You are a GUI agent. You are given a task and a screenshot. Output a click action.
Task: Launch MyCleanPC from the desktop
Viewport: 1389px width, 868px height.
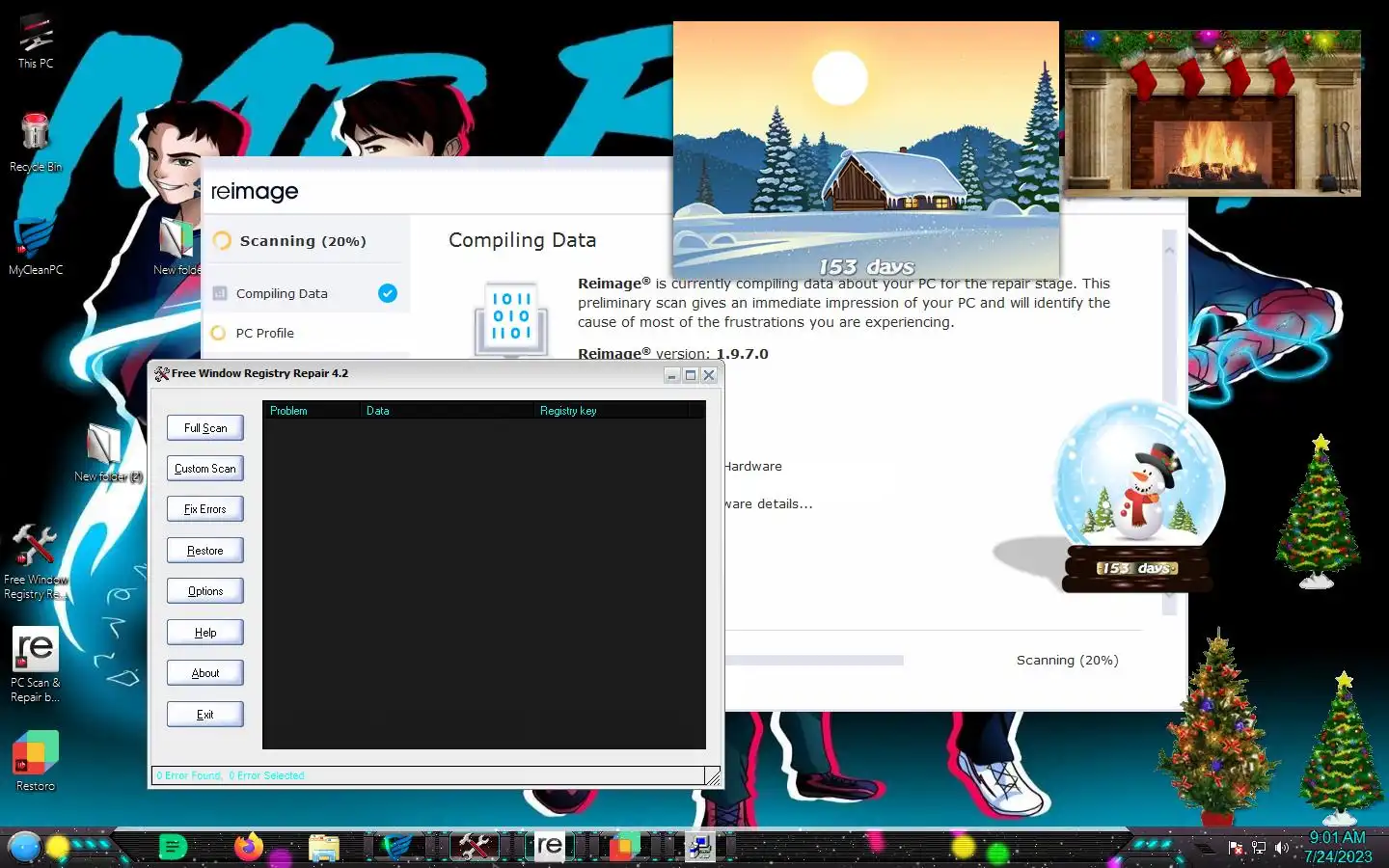pos(36,247)
